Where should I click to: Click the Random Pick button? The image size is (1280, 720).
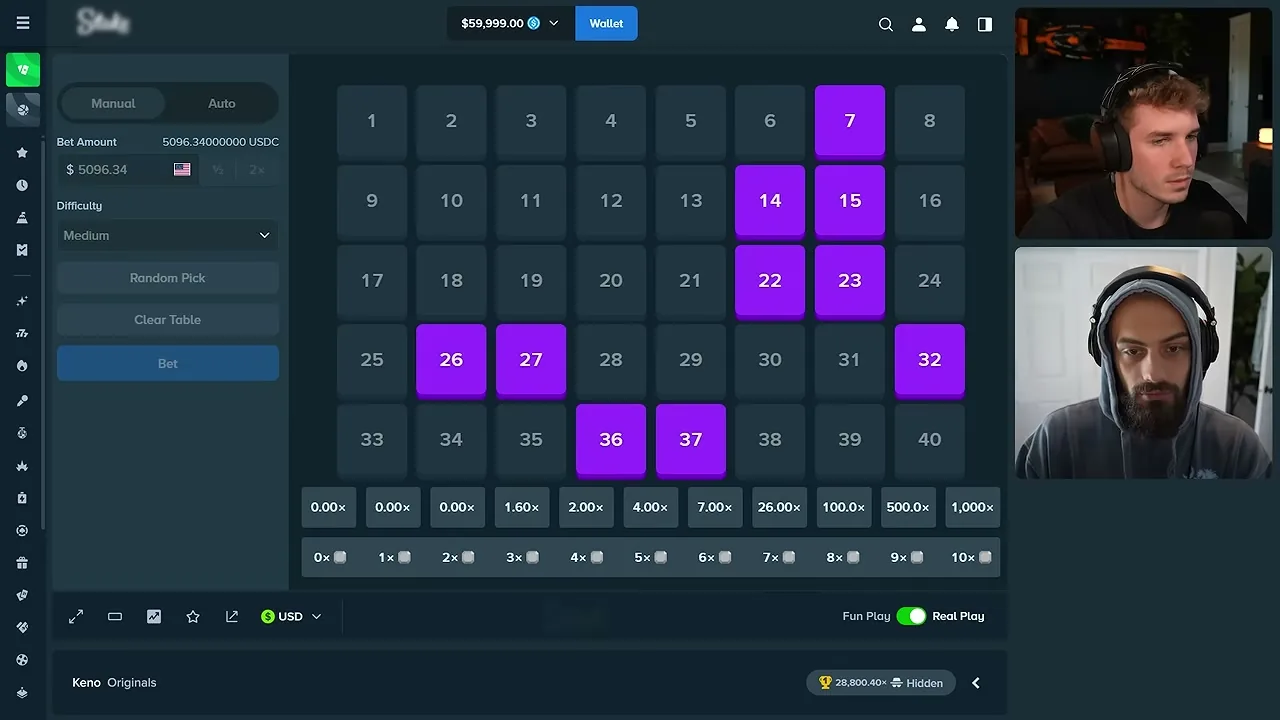[167, 278]
